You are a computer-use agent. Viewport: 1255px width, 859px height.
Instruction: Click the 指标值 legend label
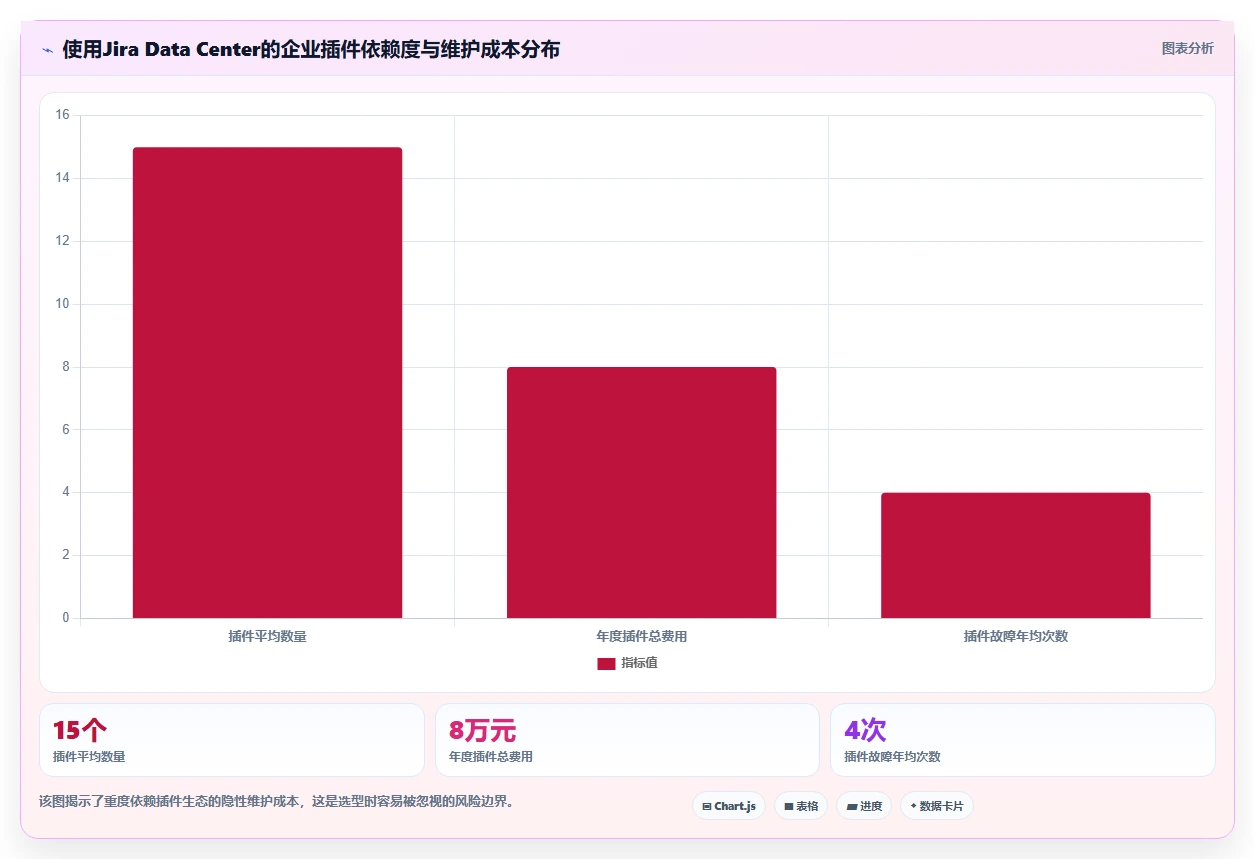pyautogui.click(x=639, y=663)
